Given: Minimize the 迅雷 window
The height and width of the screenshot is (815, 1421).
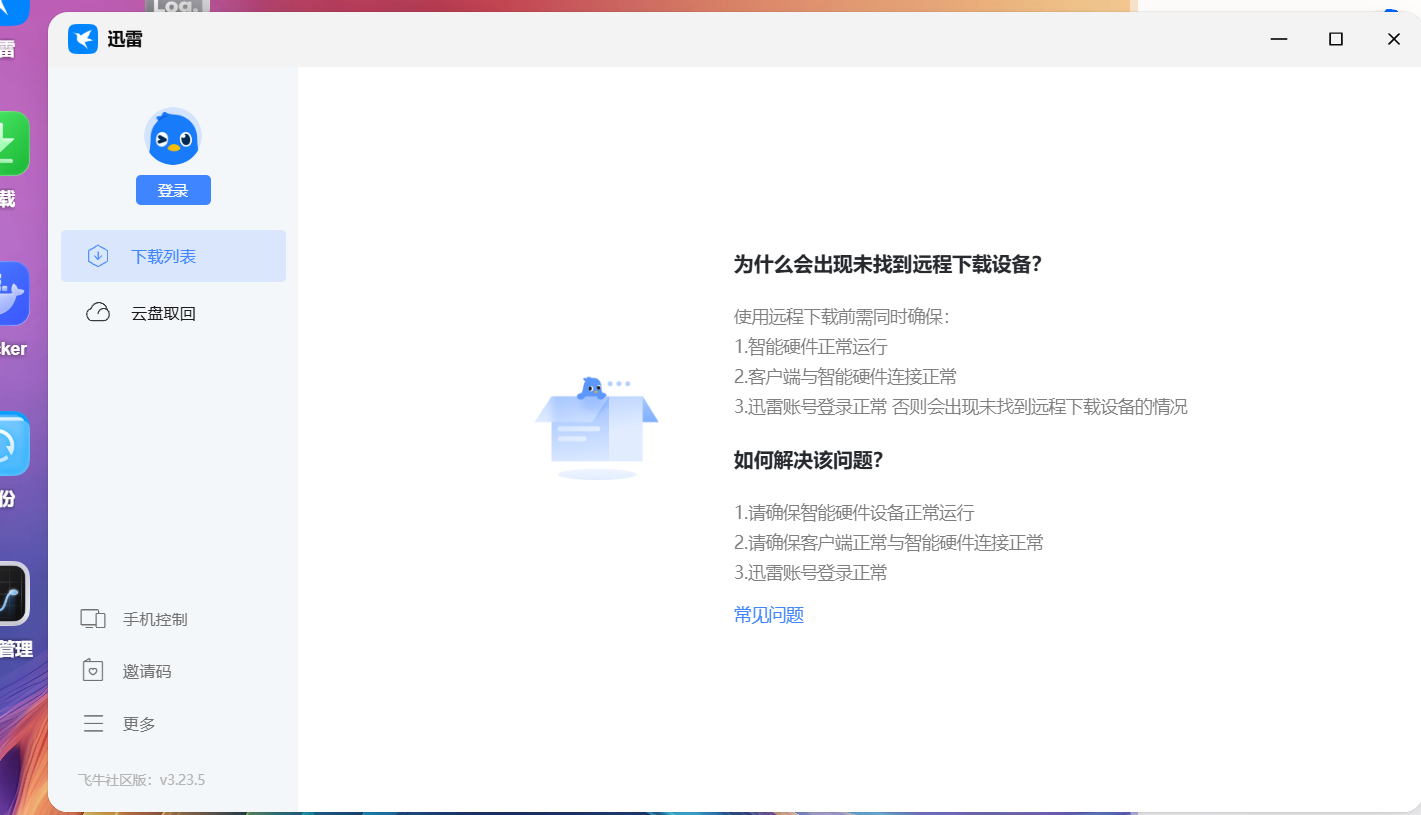Looking at the screenshot, I should (x=1278, y=39).
